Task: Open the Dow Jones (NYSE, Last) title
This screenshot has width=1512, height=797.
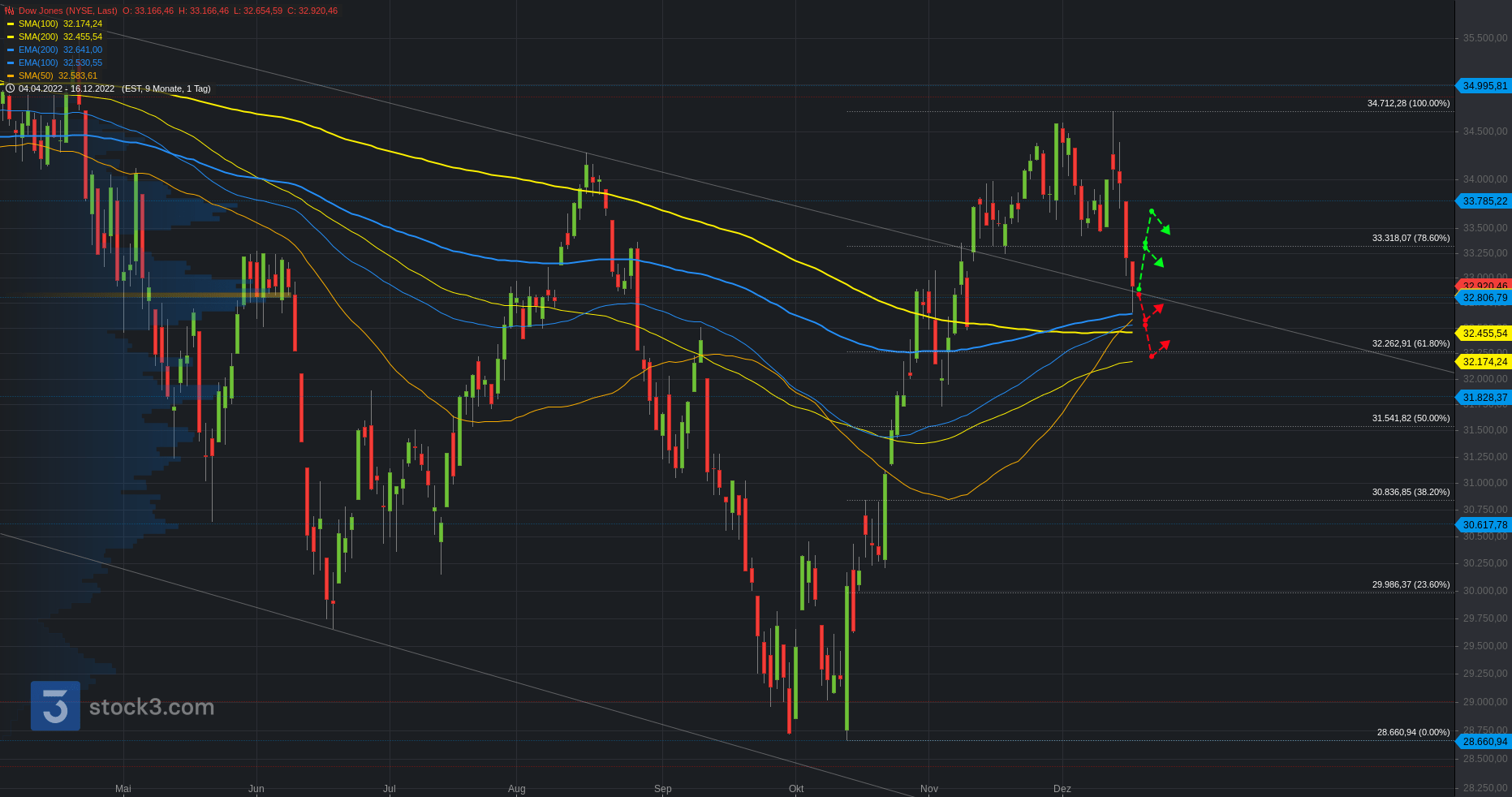Action: coord(68,11)
